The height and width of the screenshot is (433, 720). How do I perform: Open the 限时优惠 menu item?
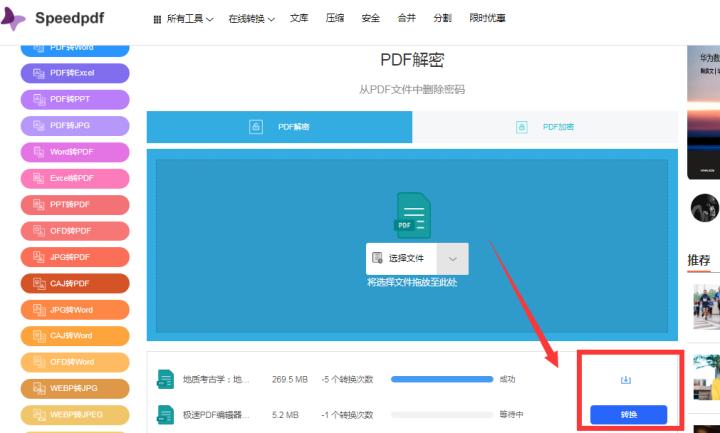click(x=487, y=18)
